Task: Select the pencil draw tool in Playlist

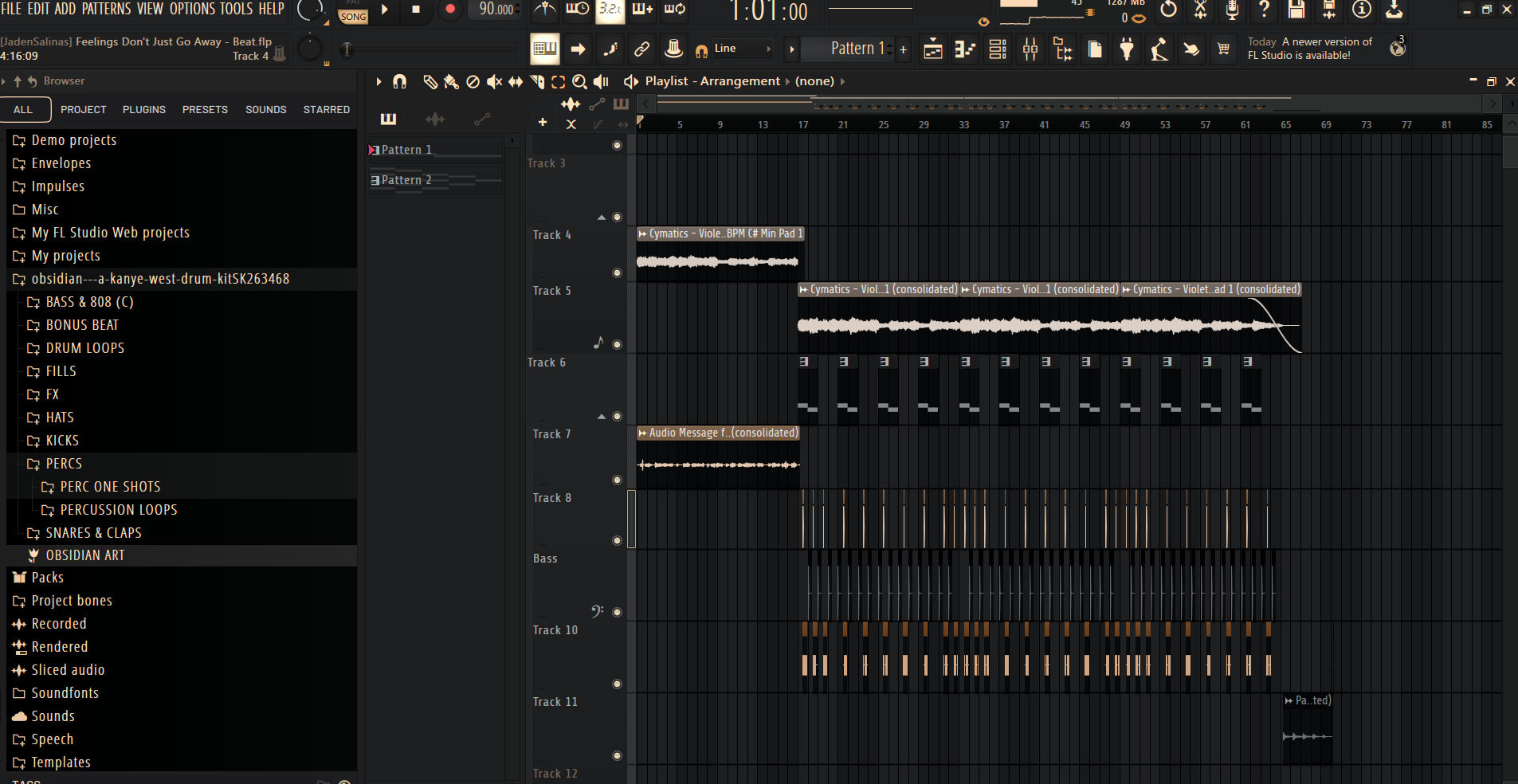Action: 430,81
